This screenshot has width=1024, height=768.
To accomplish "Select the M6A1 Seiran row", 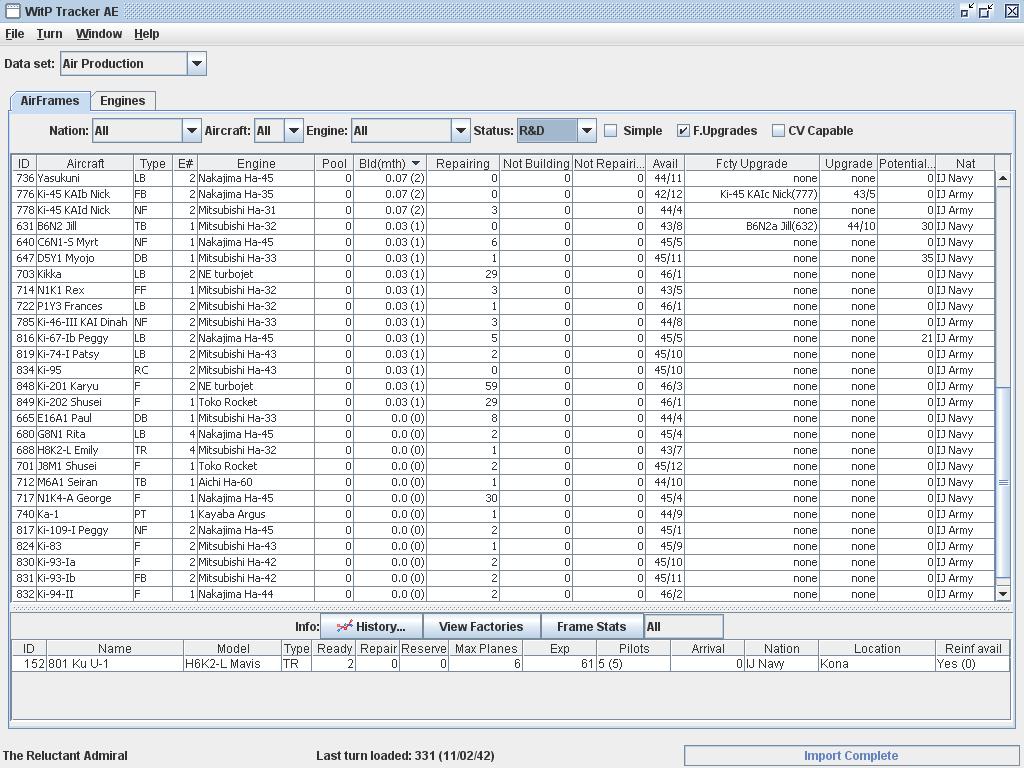I will click(x=503, y=482).
